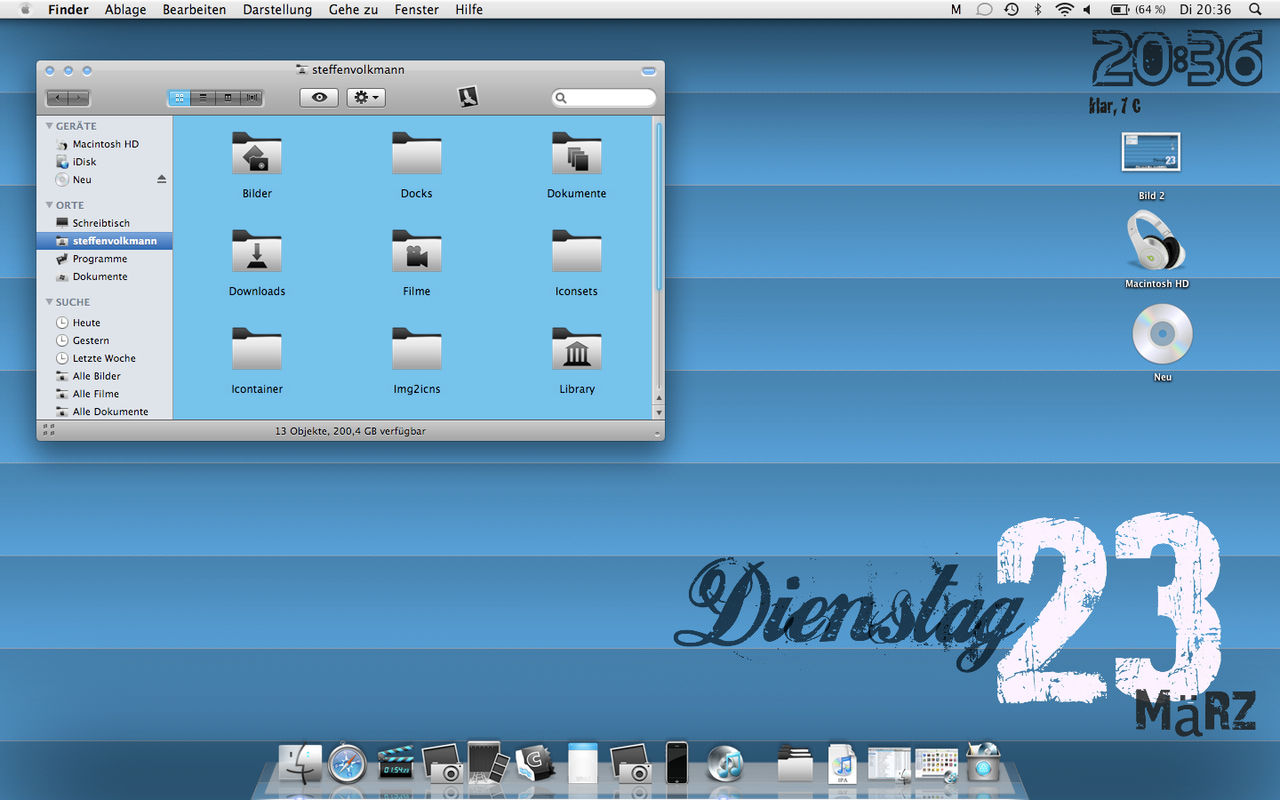
Task: Open the iPhone icon in the Dock
Action: point(677,763)
